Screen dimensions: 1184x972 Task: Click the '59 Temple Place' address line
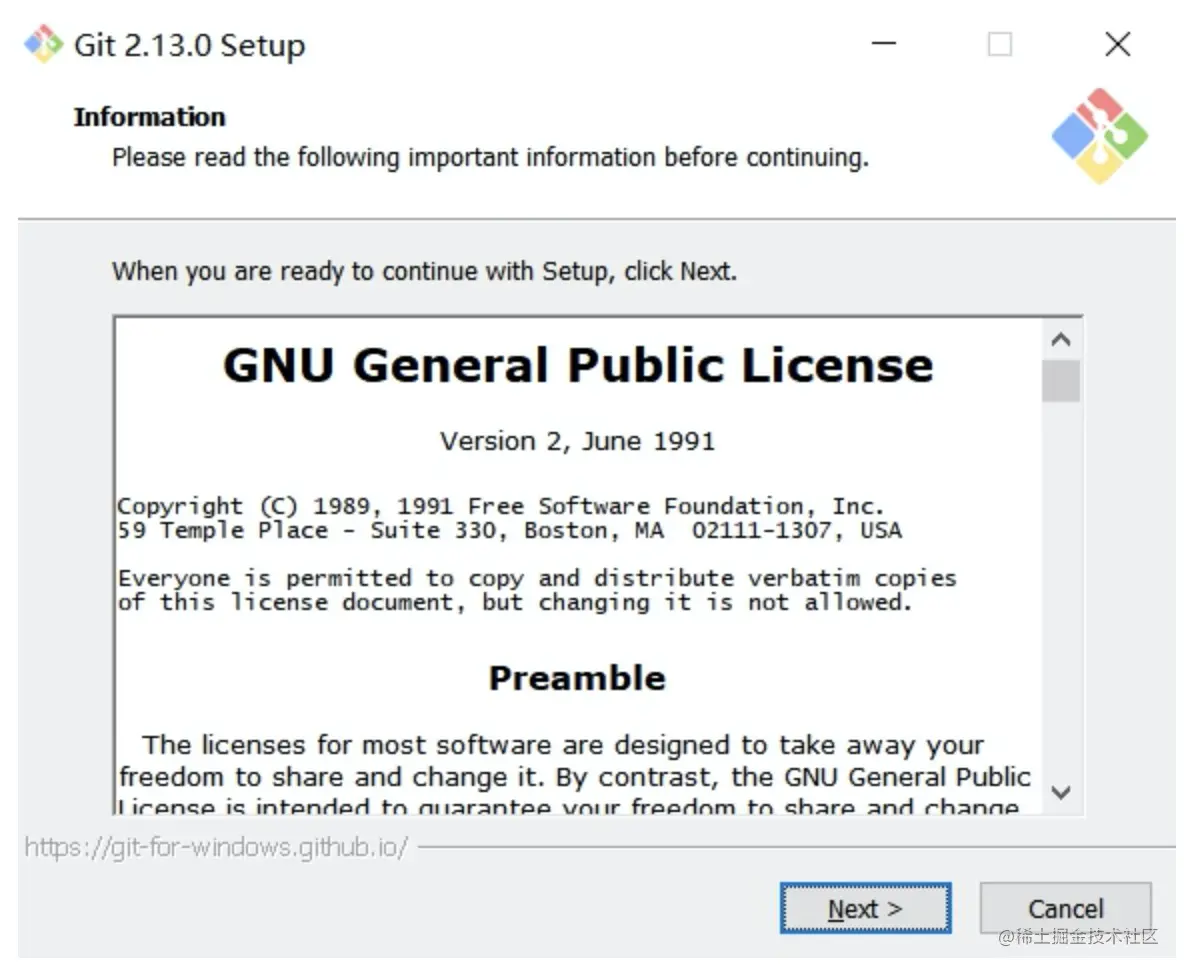(510, 530)
